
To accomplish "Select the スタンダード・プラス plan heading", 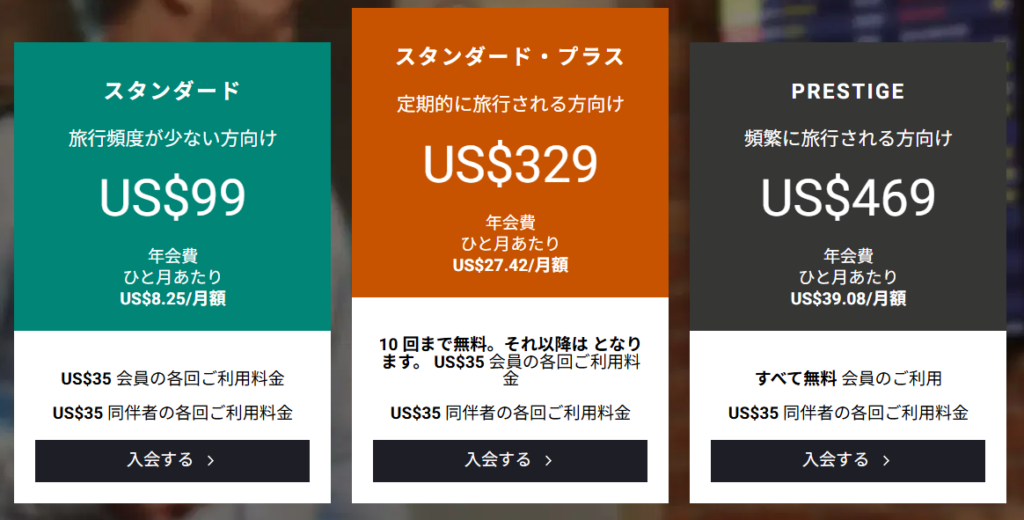I will click(510, 57).
